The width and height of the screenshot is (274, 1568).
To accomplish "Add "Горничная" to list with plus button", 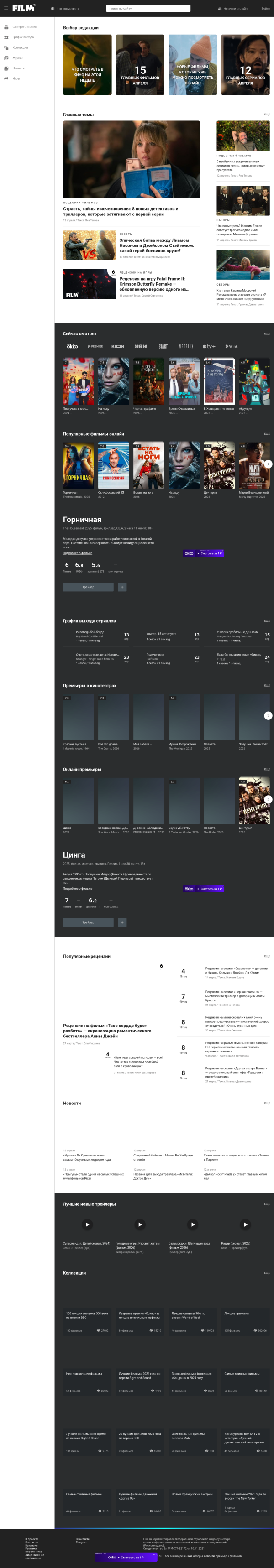I will [x=122, y=587].
